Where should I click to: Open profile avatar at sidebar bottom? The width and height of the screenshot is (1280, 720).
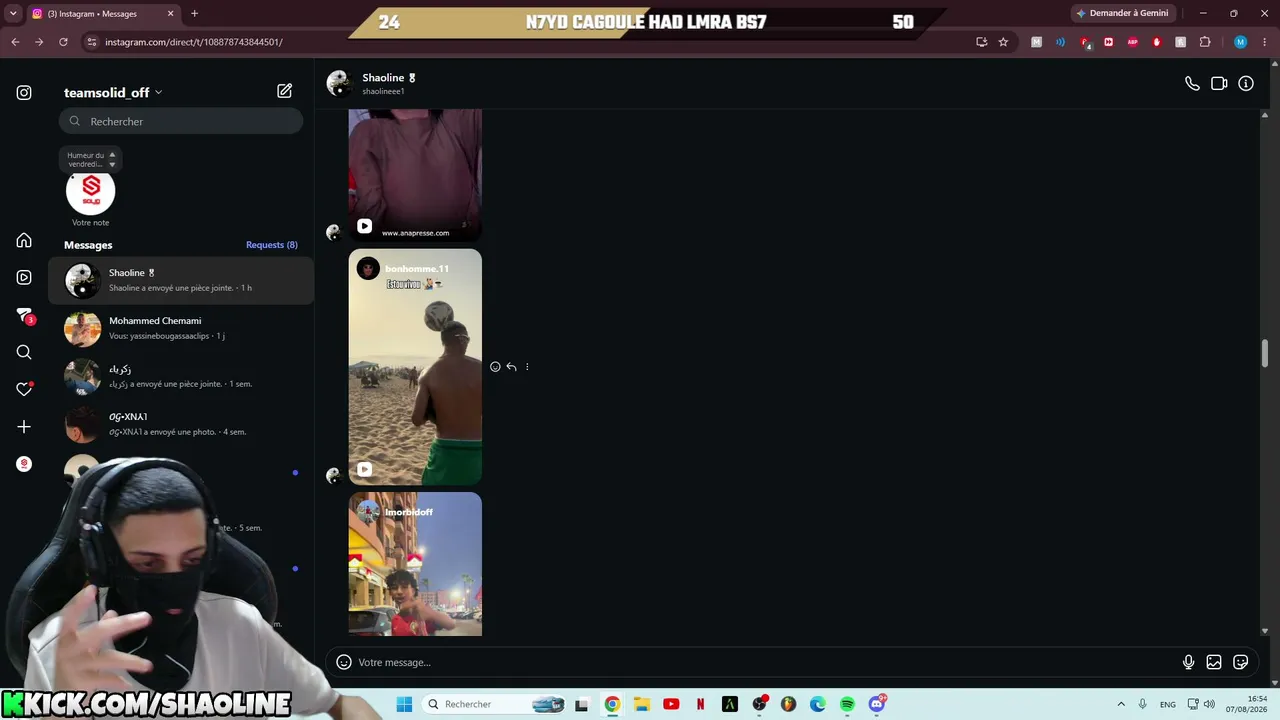pyautogui.click(x=24, y=464)
